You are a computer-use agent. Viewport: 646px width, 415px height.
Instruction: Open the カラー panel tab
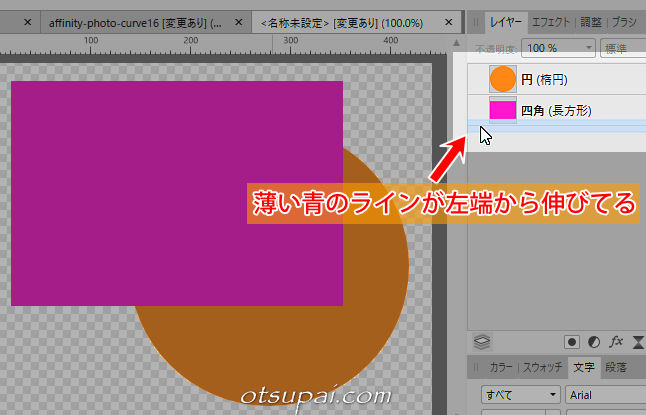tap(501, 367)
